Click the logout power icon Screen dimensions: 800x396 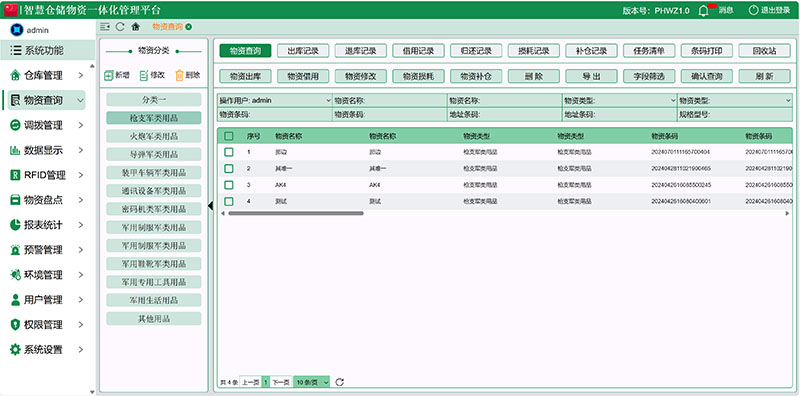point(753,10)
